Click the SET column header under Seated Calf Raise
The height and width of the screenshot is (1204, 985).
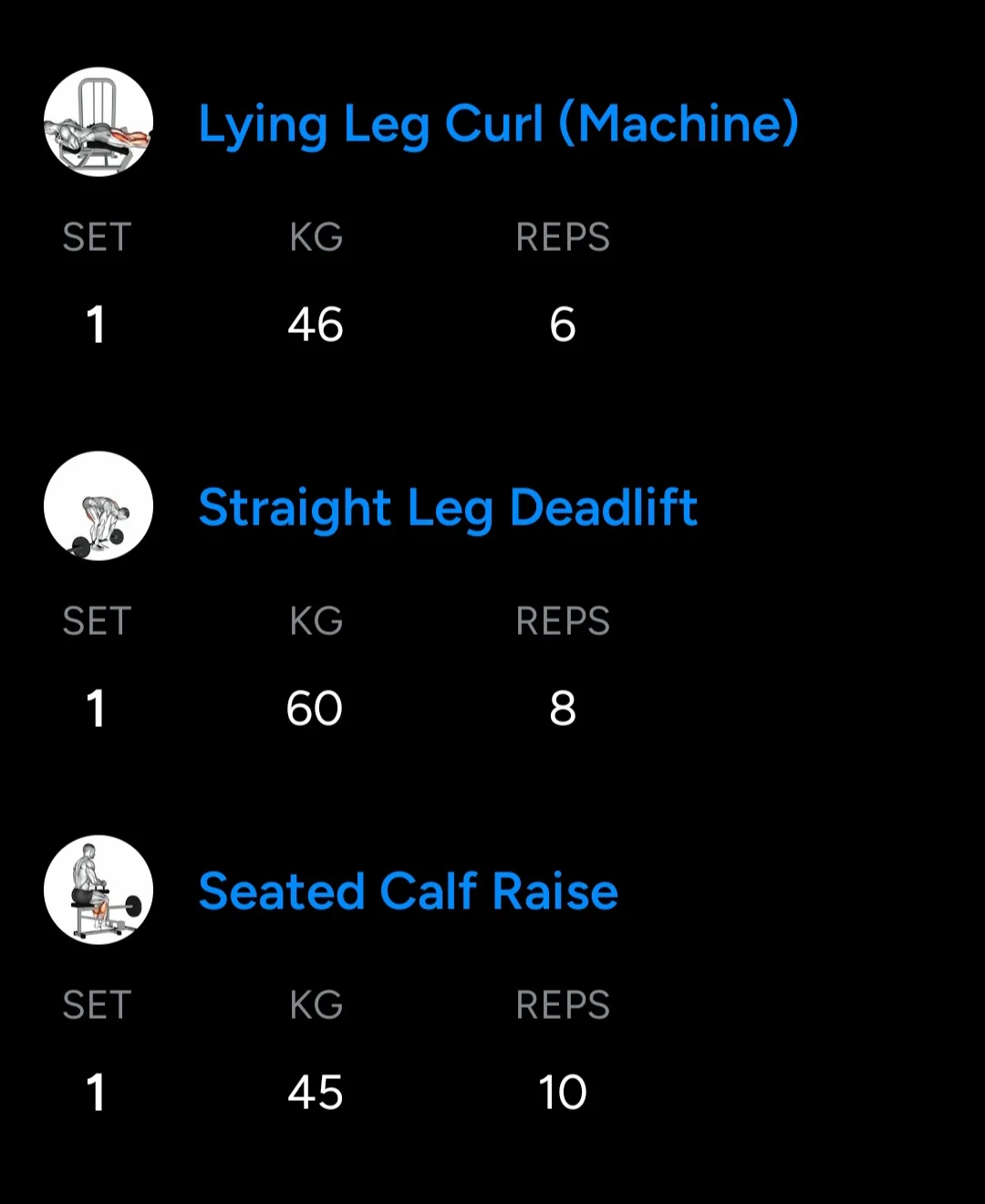click(x=97, y=1006)
